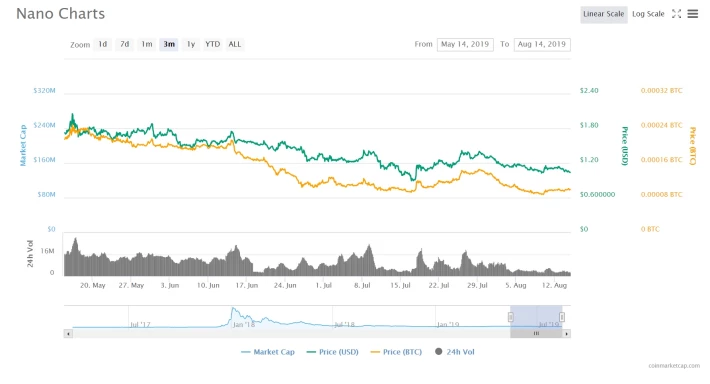Set zoom to 1m
This screenshot has height=384, width=710.
click(x=147, y=44)
